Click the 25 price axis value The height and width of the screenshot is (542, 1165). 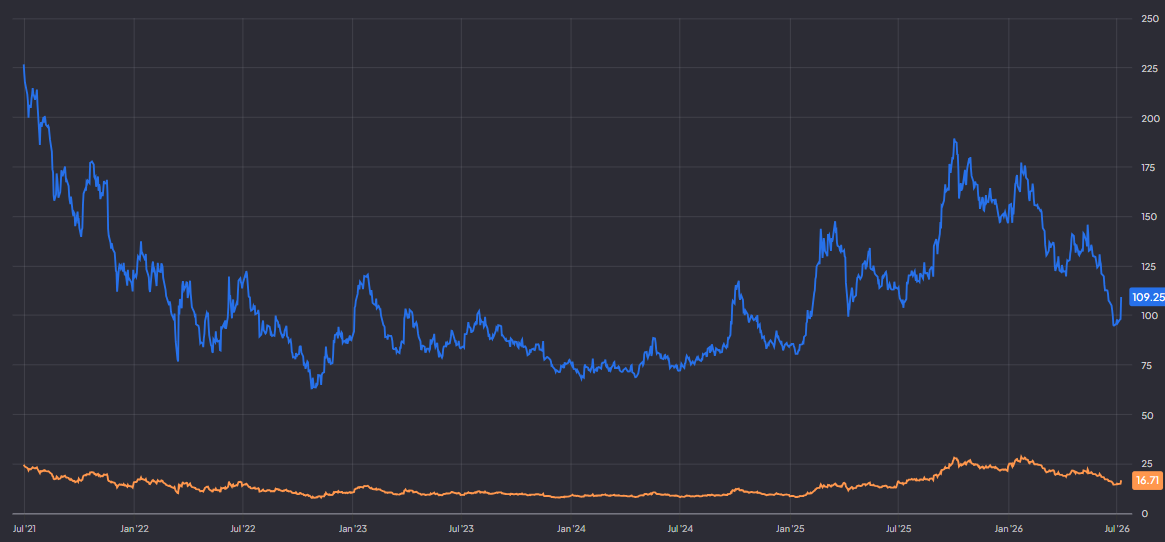(1145, 464)
